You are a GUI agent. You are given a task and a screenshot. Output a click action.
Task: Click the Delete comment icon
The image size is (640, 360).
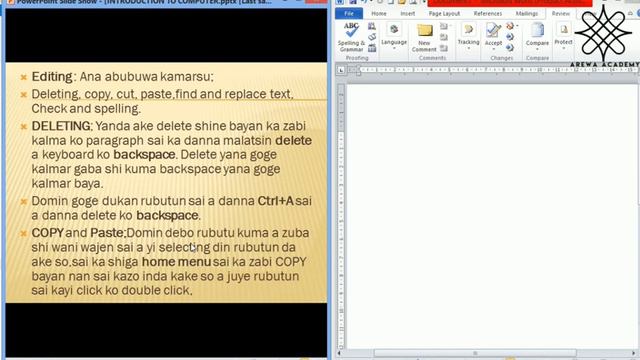[444, 26]
